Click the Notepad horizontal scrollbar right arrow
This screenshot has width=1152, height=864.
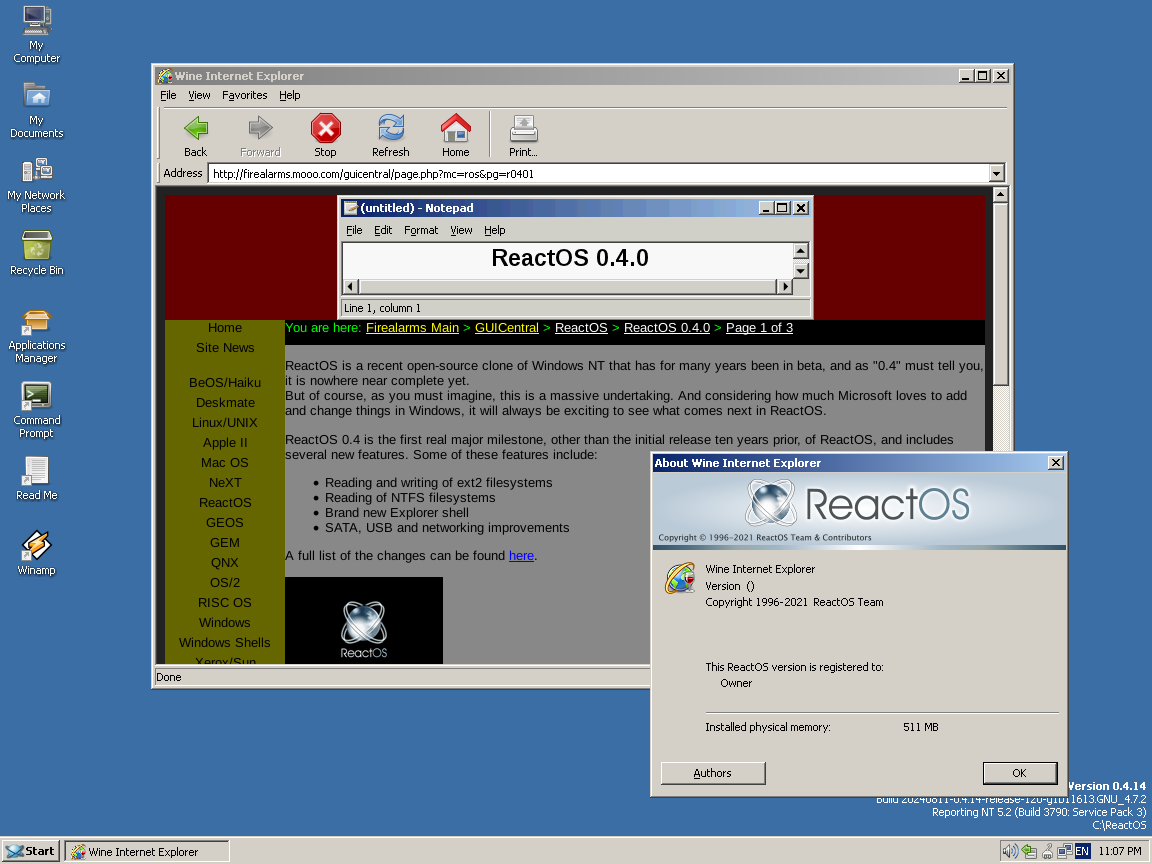coord(785,287)
